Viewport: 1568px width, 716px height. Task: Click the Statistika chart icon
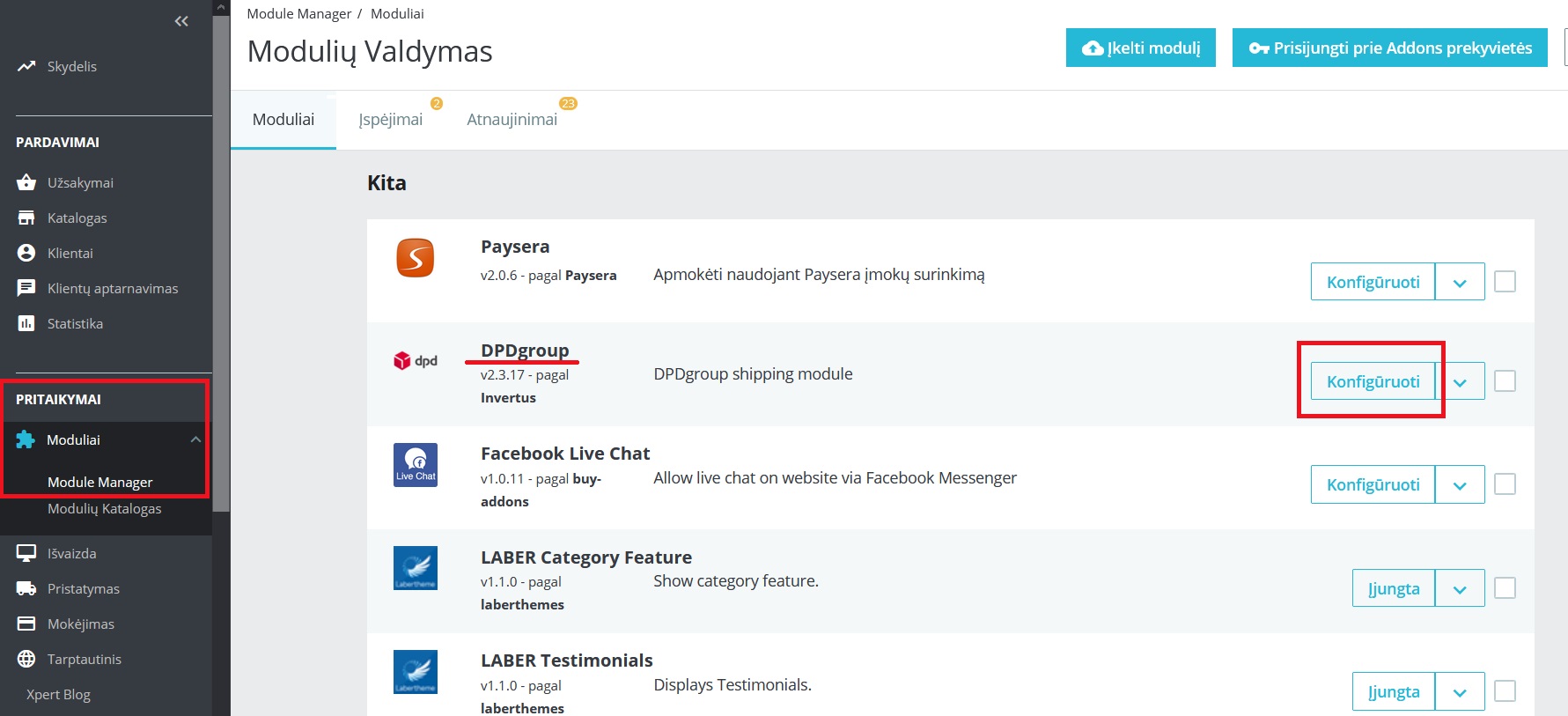[26, 323]
